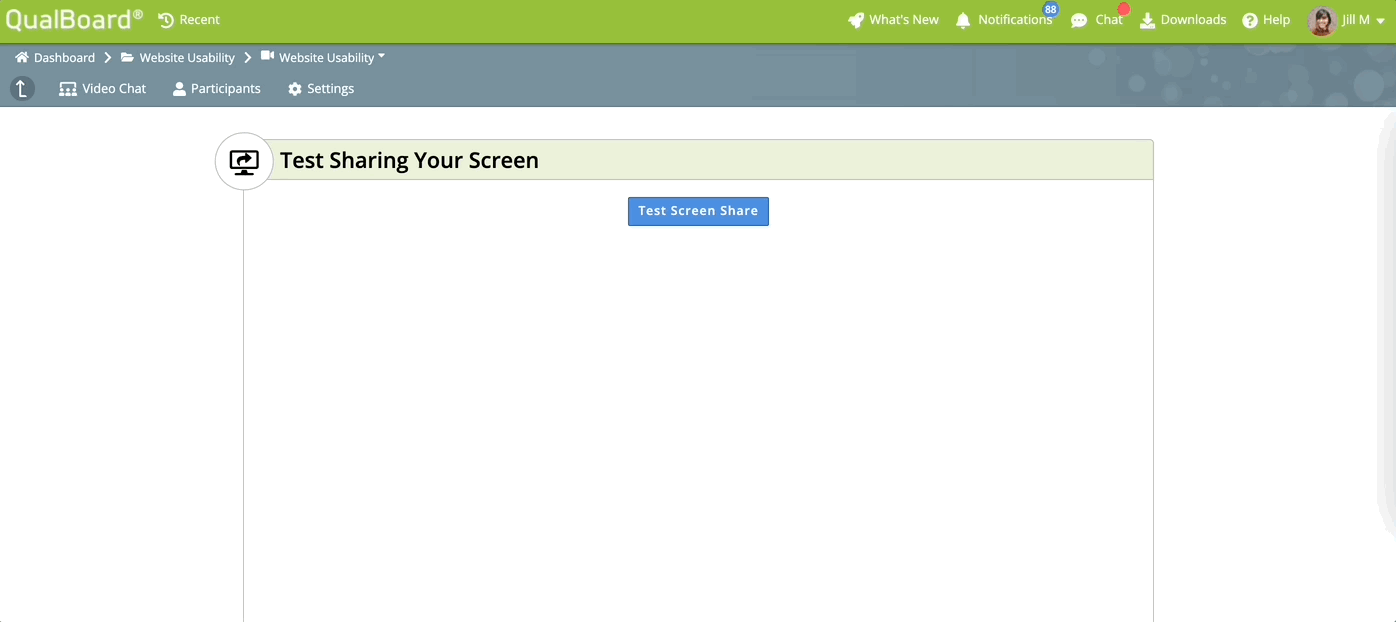Expand the Jill M user menu arrow
Image resolution: width=1396 pixels, height=622 pixels.
pyautogui.click(x=1381, y=21)
